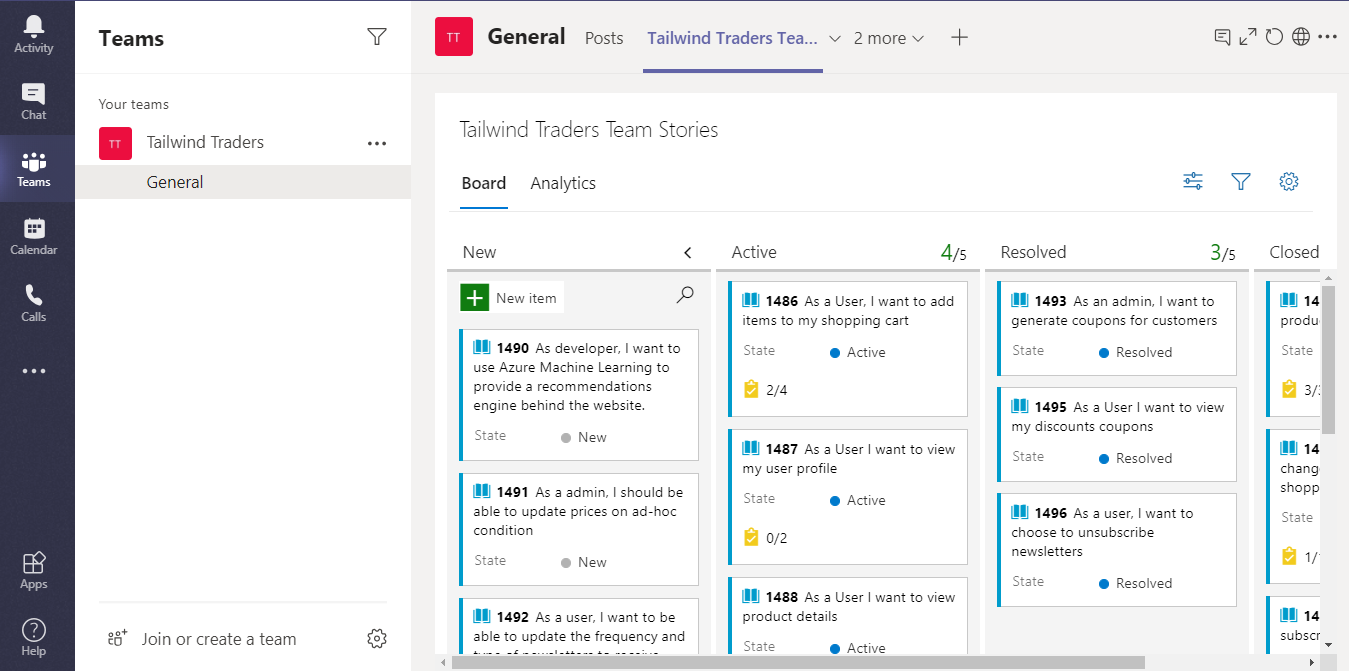Open story 1491 about updating prices
1349x671 pixels.
tap(578, 511)
